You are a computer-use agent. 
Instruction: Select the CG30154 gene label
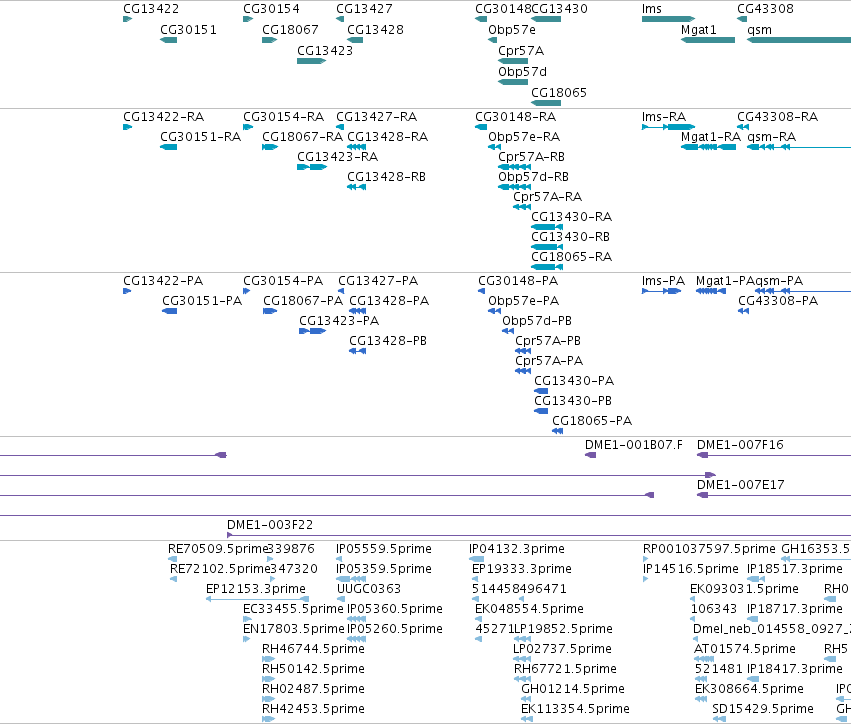click(271, 9)
